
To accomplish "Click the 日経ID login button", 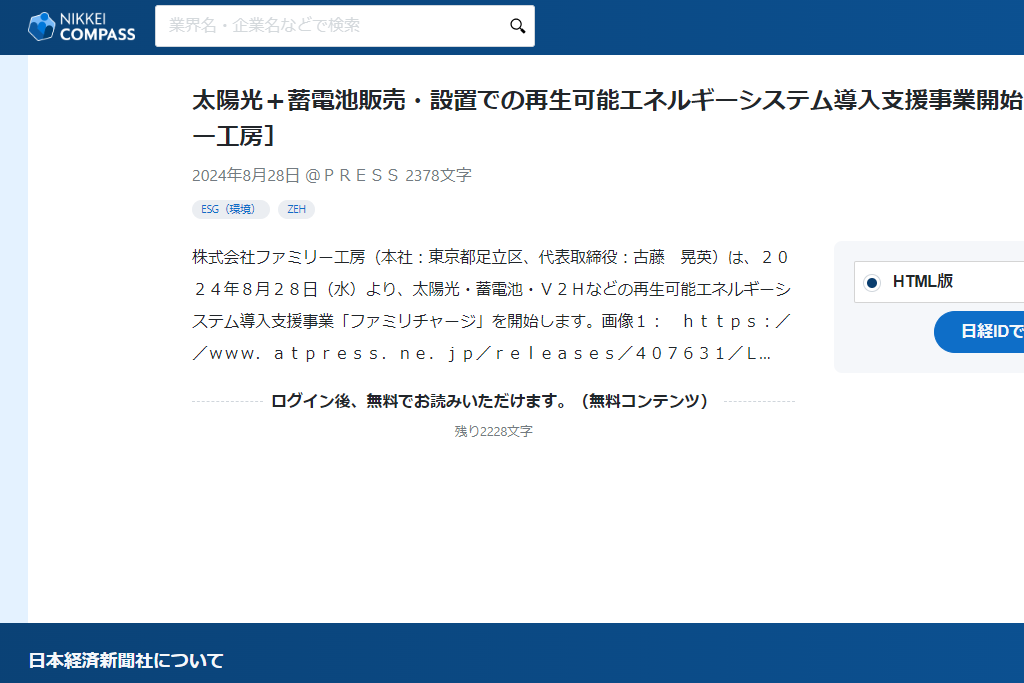I will [979, 332].
